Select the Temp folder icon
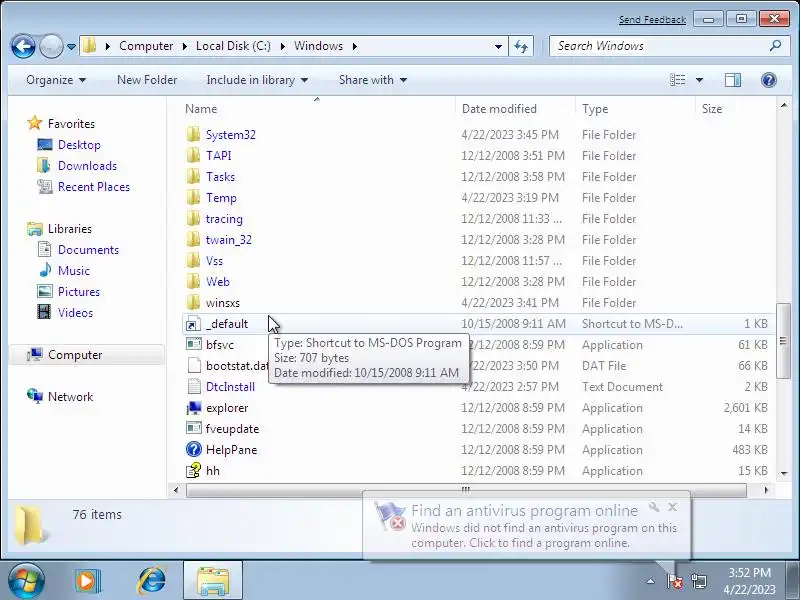800x600 pixels. coord(193,197)
